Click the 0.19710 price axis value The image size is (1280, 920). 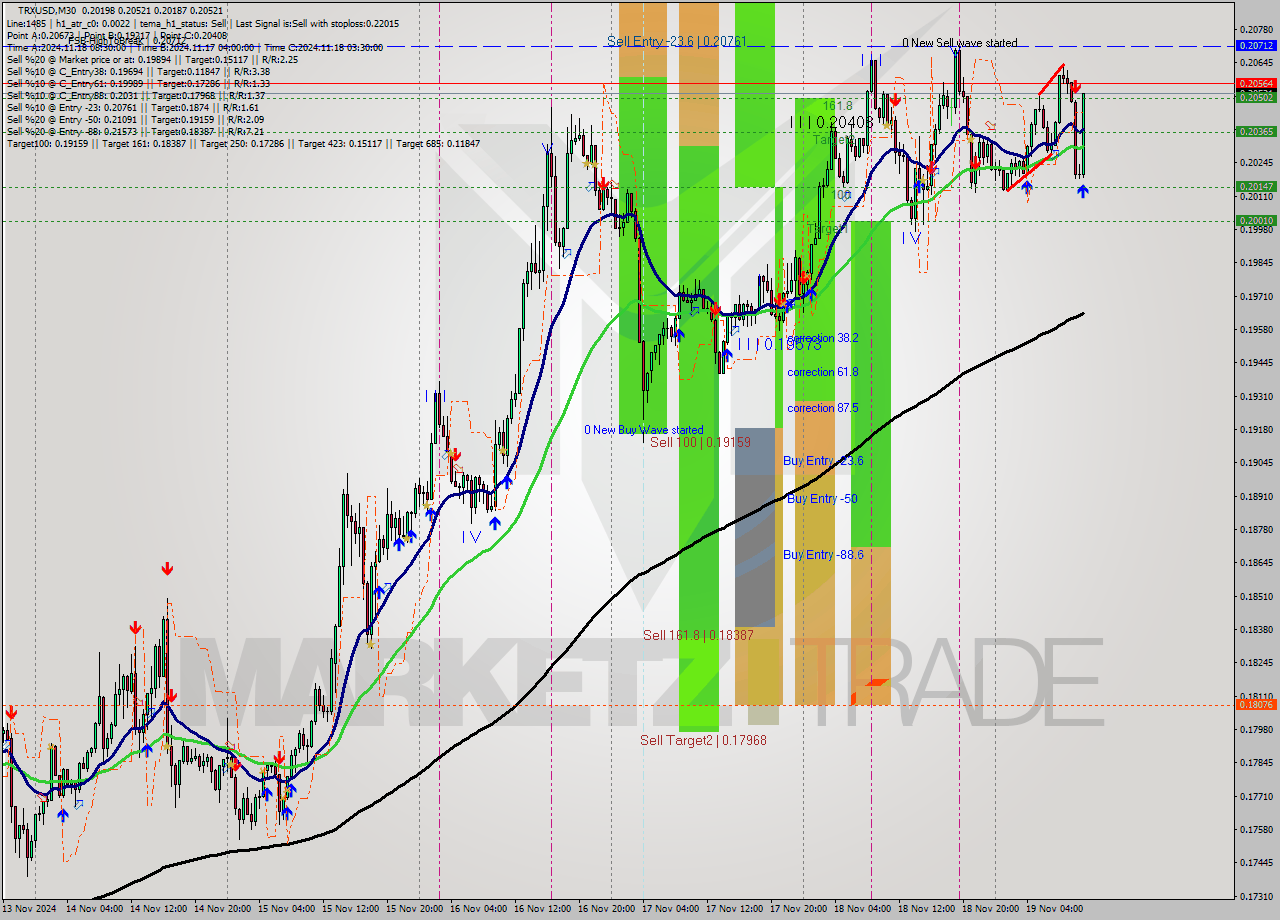[x=1256, y=297]
